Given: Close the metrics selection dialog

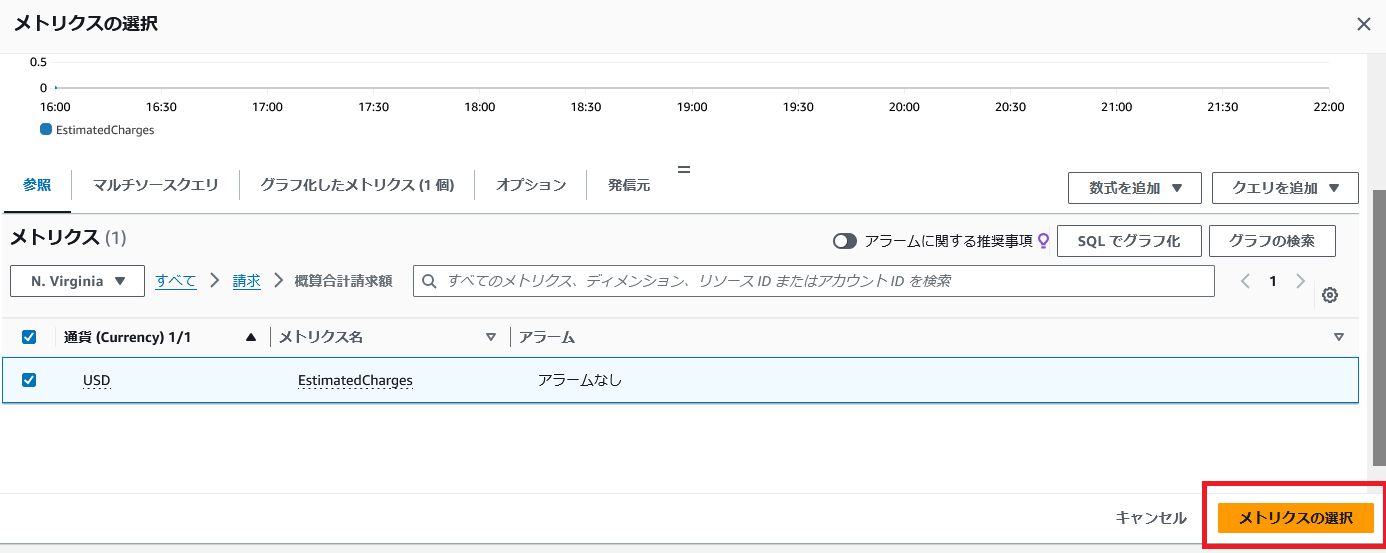Looking at the screenshot, I should [1363, 24].
